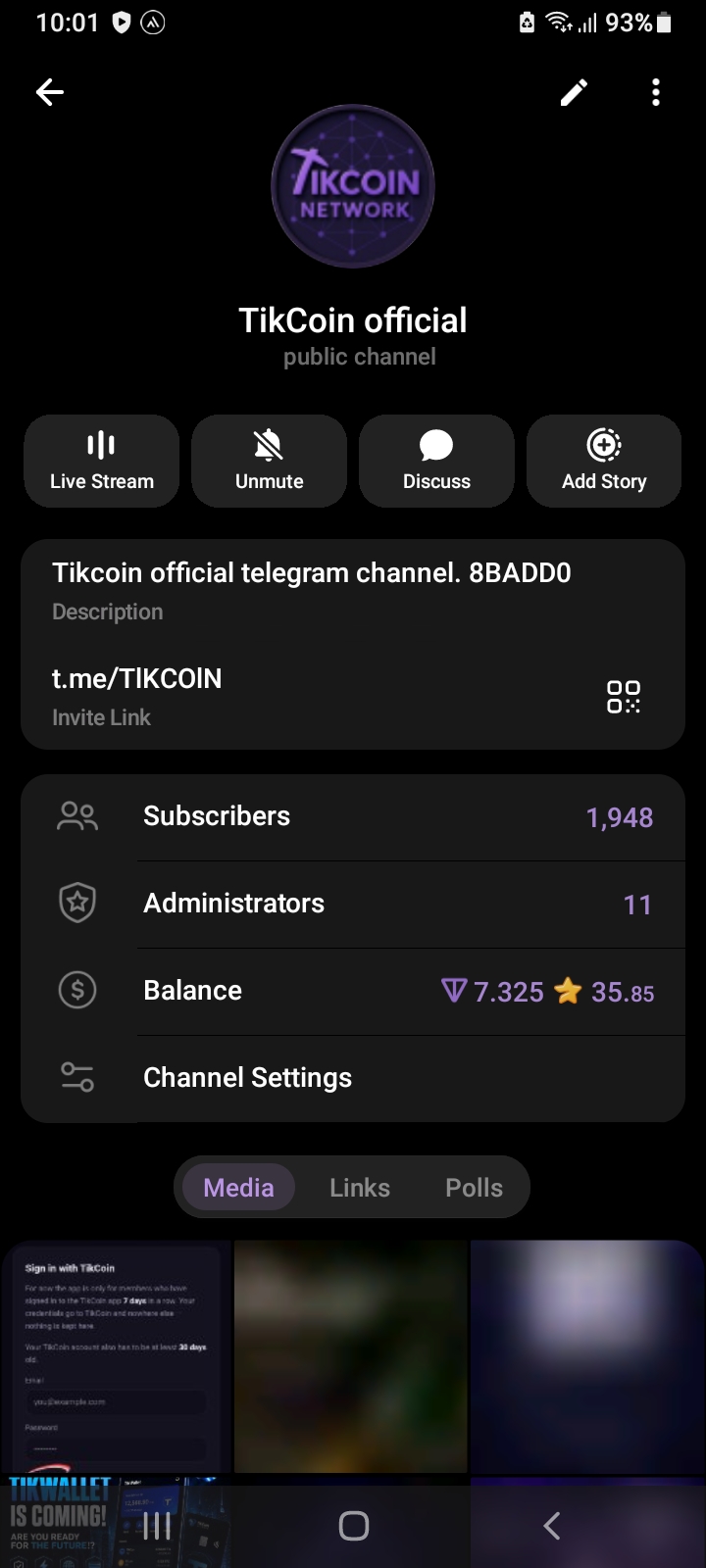Add a Story to the channel
This screenshot has height=1568, width=706.
click(x=604, y=461)
